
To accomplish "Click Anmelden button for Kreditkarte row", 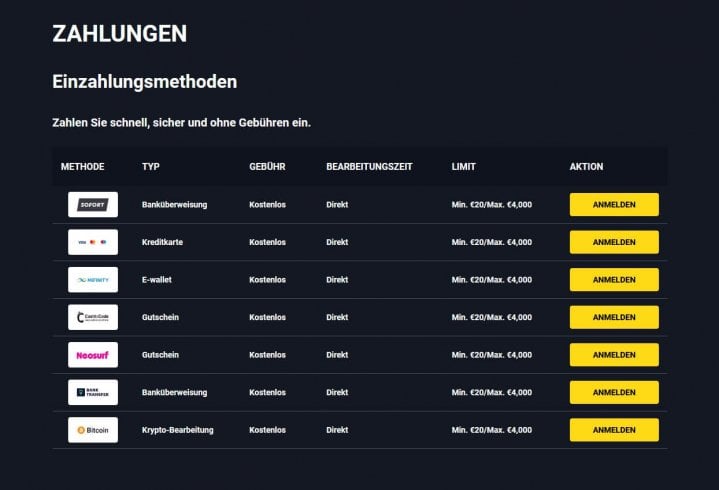I will coord(614,242).
